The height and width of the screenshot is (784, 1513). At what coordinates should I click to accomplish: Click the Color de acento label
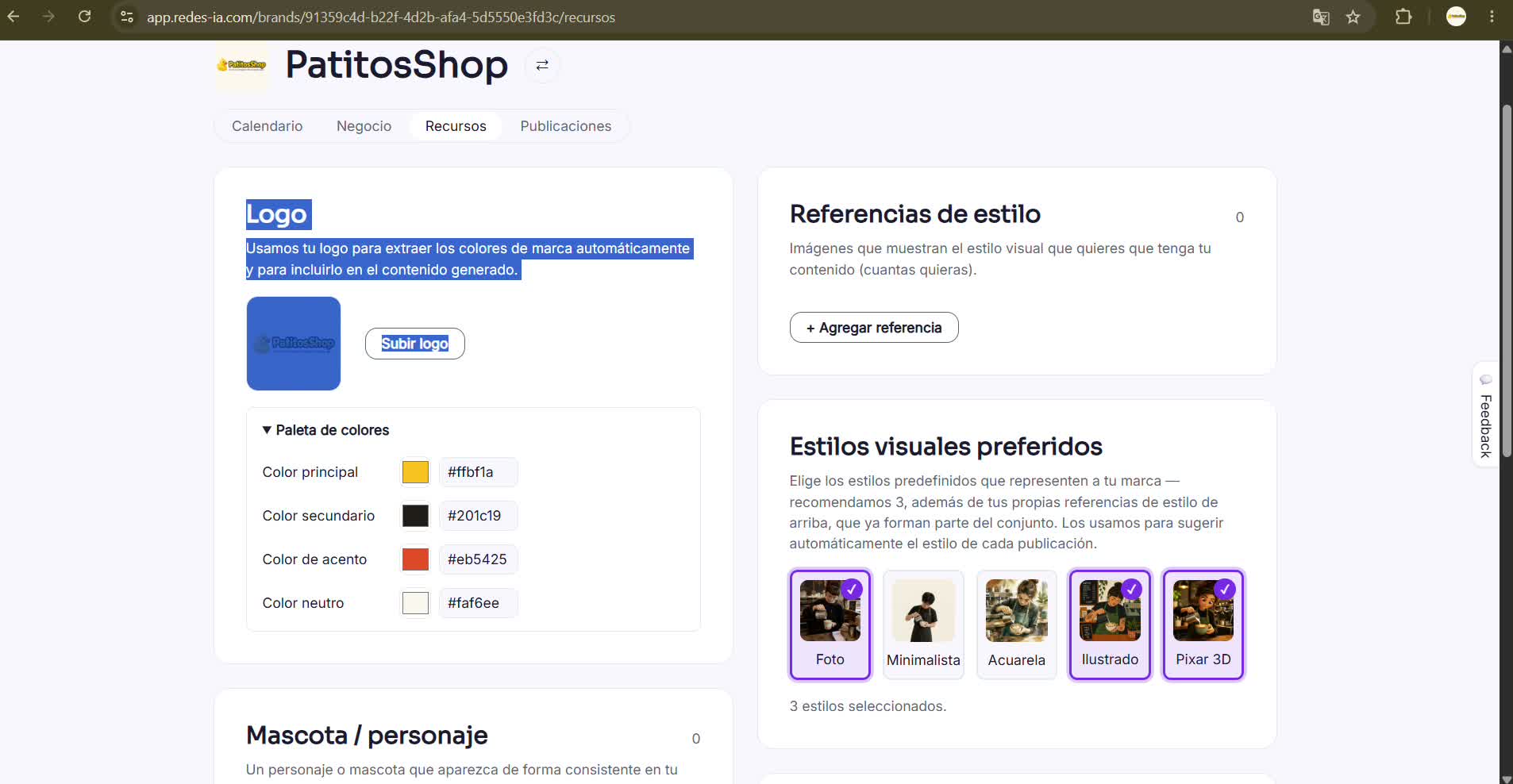tap(314, 559)
